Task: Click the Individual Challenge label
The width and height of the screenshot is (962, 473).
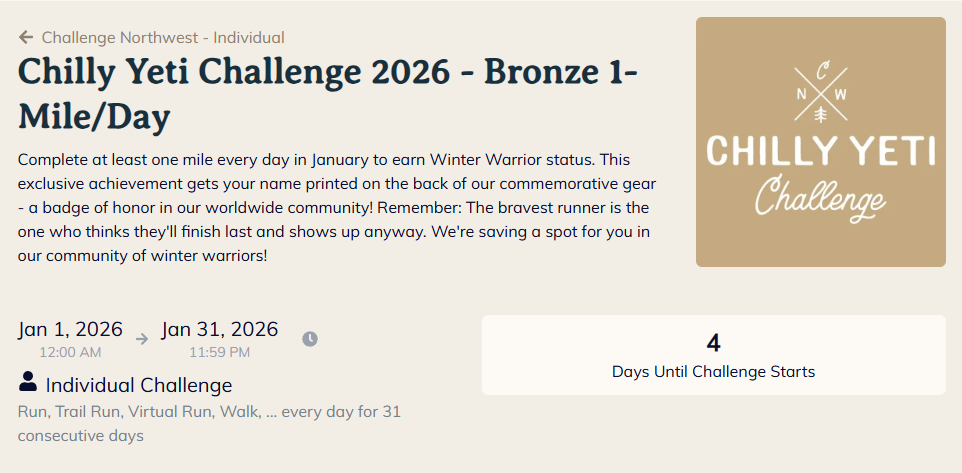Action: coord(139,385)
